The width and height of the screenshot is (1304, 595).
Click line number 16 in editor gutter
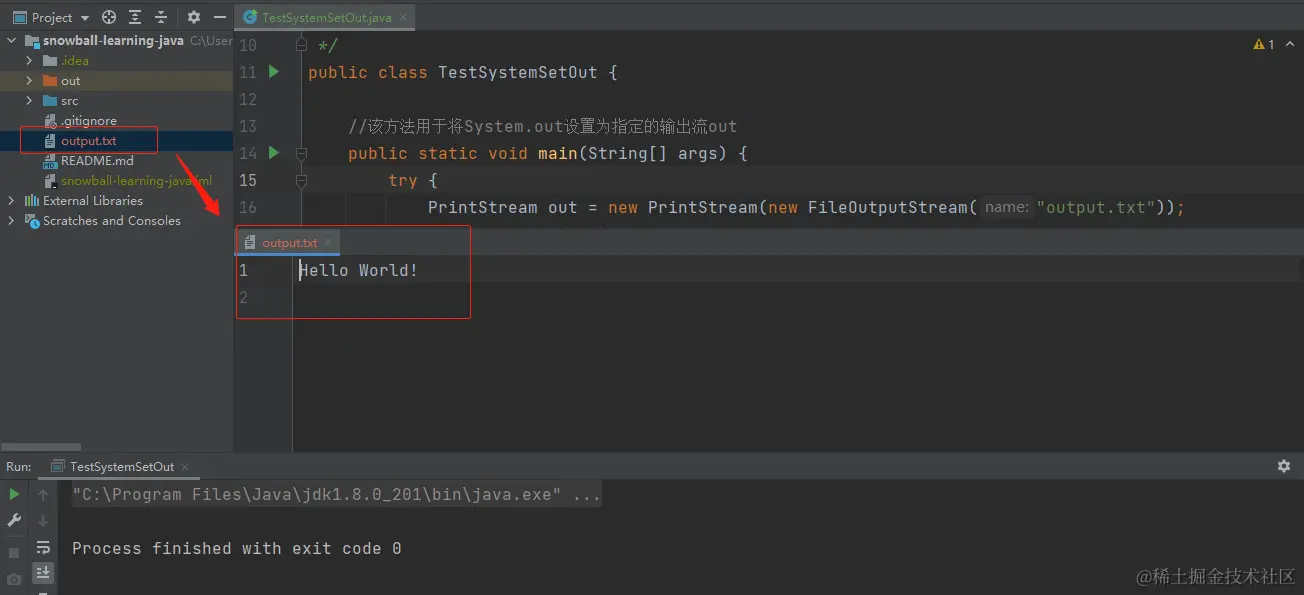(248, 207)
